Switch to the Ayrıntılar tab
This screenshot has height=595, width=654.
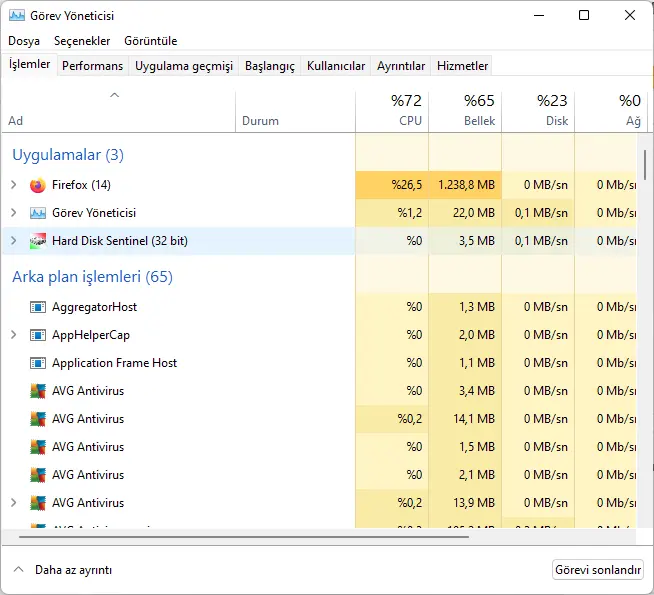(x=401, y=66)
